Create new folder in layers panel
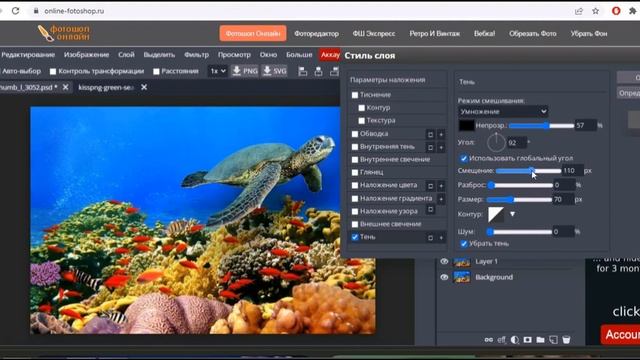The image size is (640, 360). click(540, 340)
